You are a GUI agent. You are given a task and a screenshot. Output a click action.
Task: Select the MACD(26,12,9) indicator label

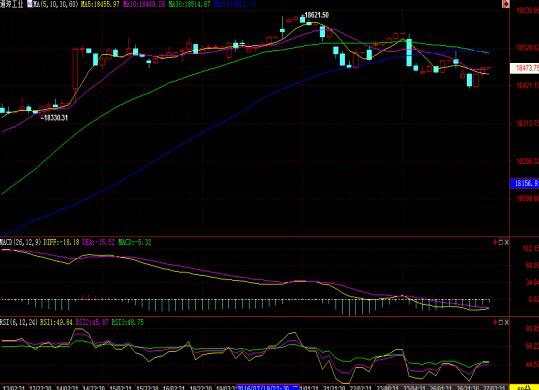[20, 242]
